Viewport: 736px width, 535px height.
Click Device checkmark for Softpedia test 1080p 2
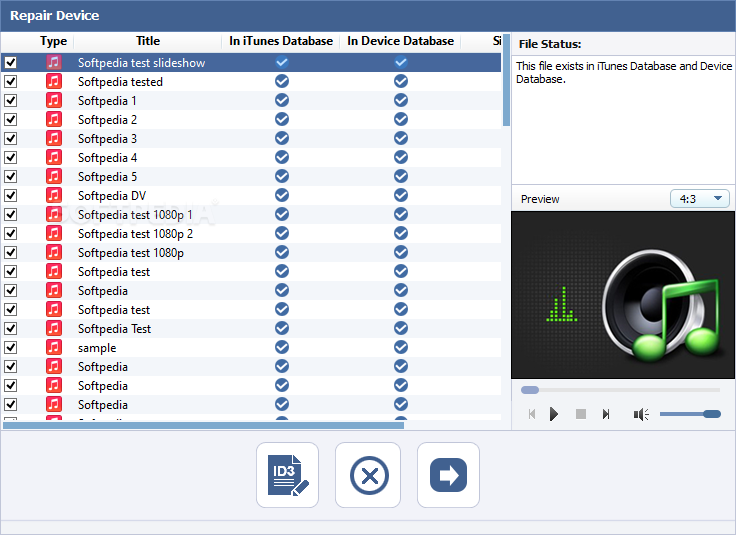(401, 233)
